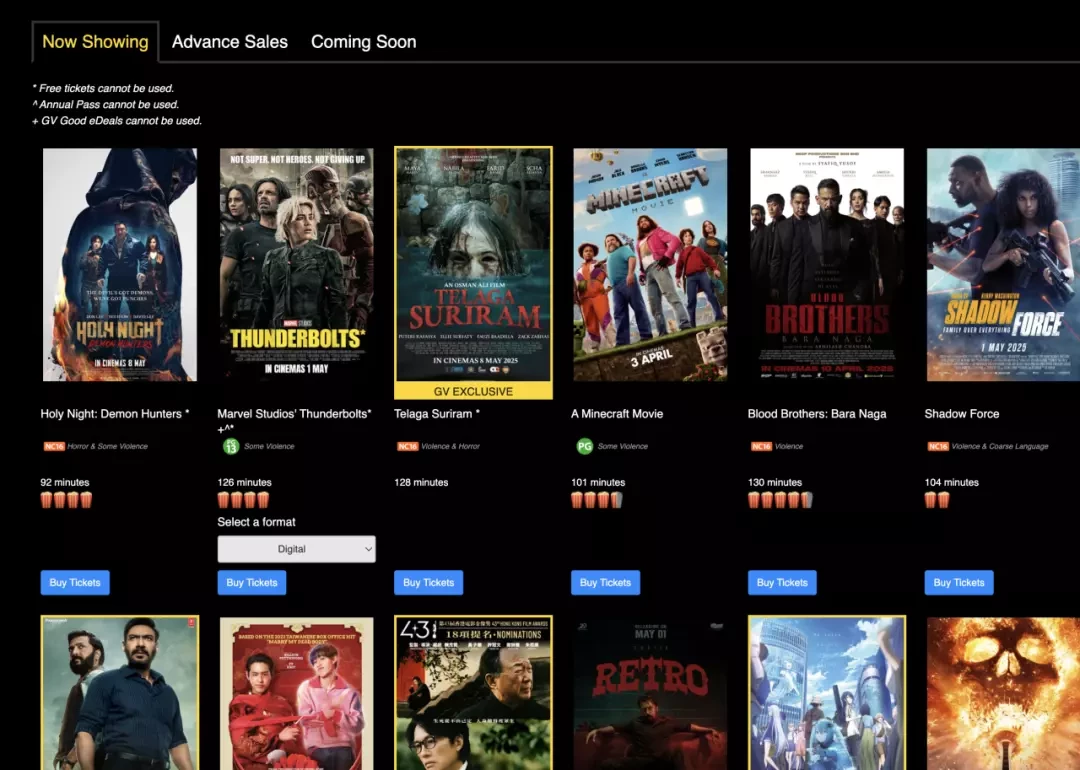This screenshot has height=770, width=1080.
Task: Click the 'Horror & Some Violence' advisory text
Action: 107,446
